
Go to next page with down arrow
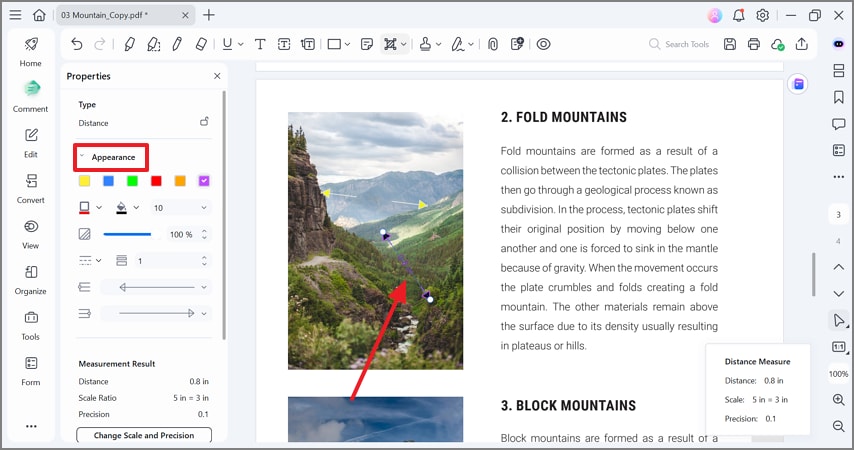pos(839,294)
